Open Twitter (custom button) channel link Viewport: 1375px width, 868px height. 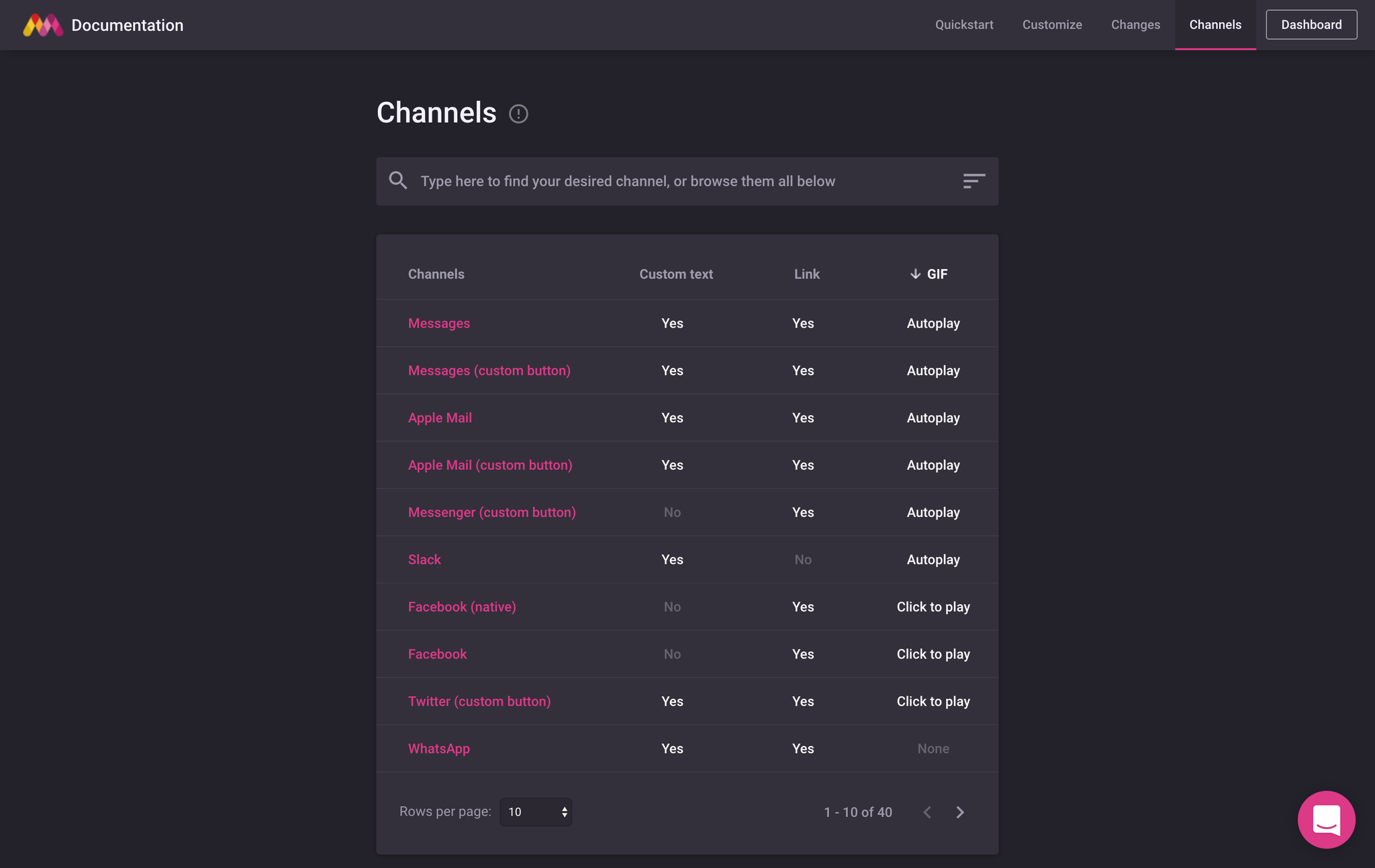[x=479, y=702]
